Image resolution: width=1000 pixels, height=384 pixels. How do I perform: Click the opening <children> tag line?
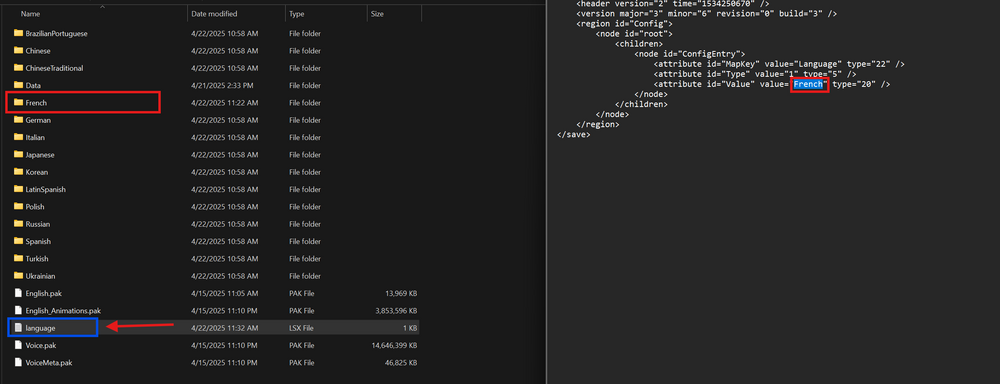[x=639, y=43]
